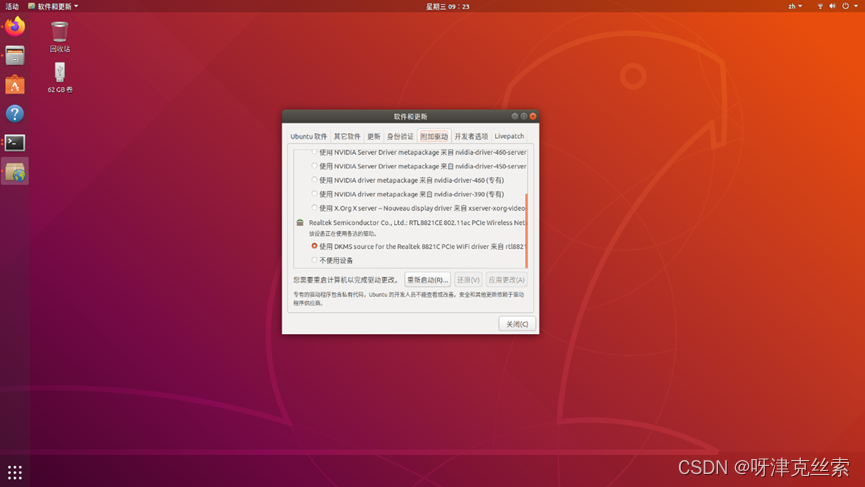Switch to the Ubuntu 软件 tab
The height and width of the screenshot is (487, 865).
308,136
